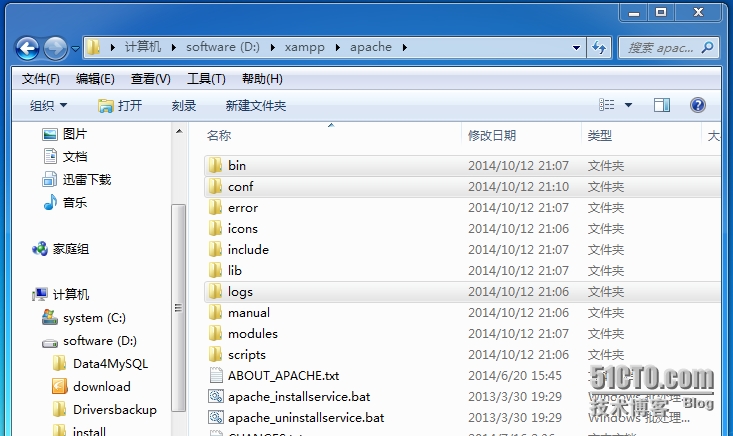Select the modules folder icon

[x=215, y=334]
